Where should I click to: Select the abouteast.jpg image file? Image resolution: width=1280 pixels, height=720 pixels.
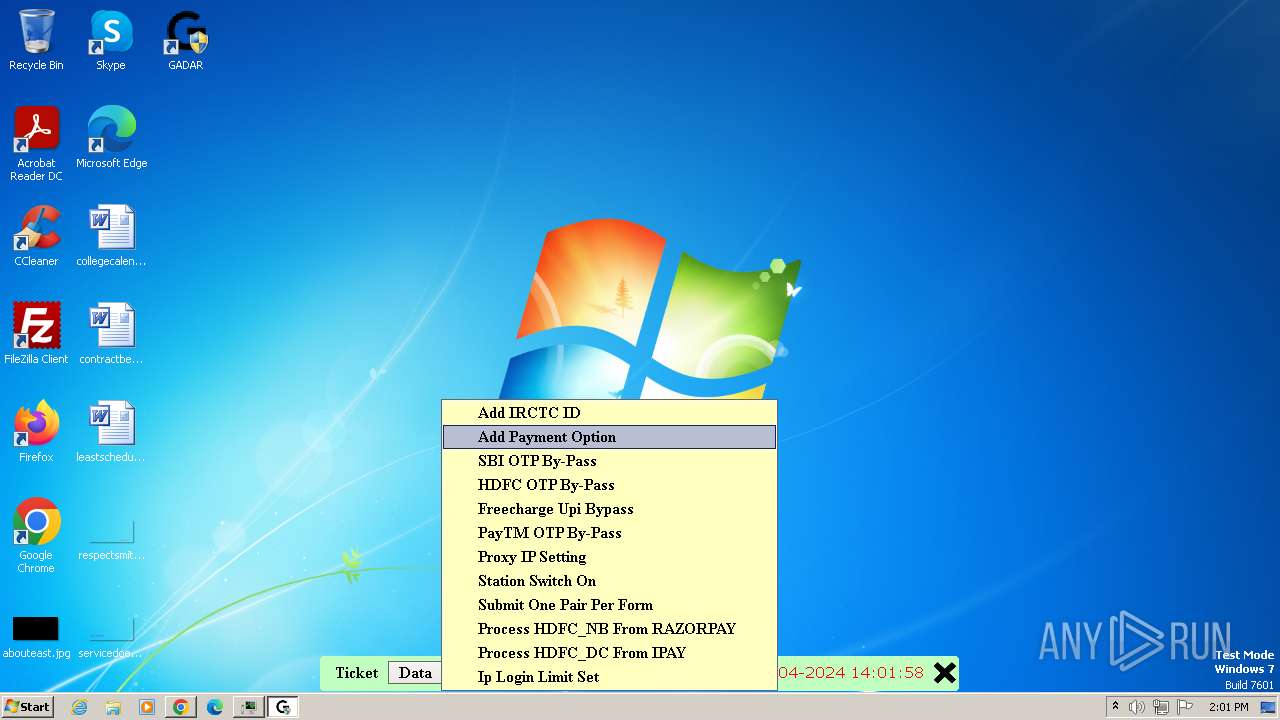click(36, 637)
